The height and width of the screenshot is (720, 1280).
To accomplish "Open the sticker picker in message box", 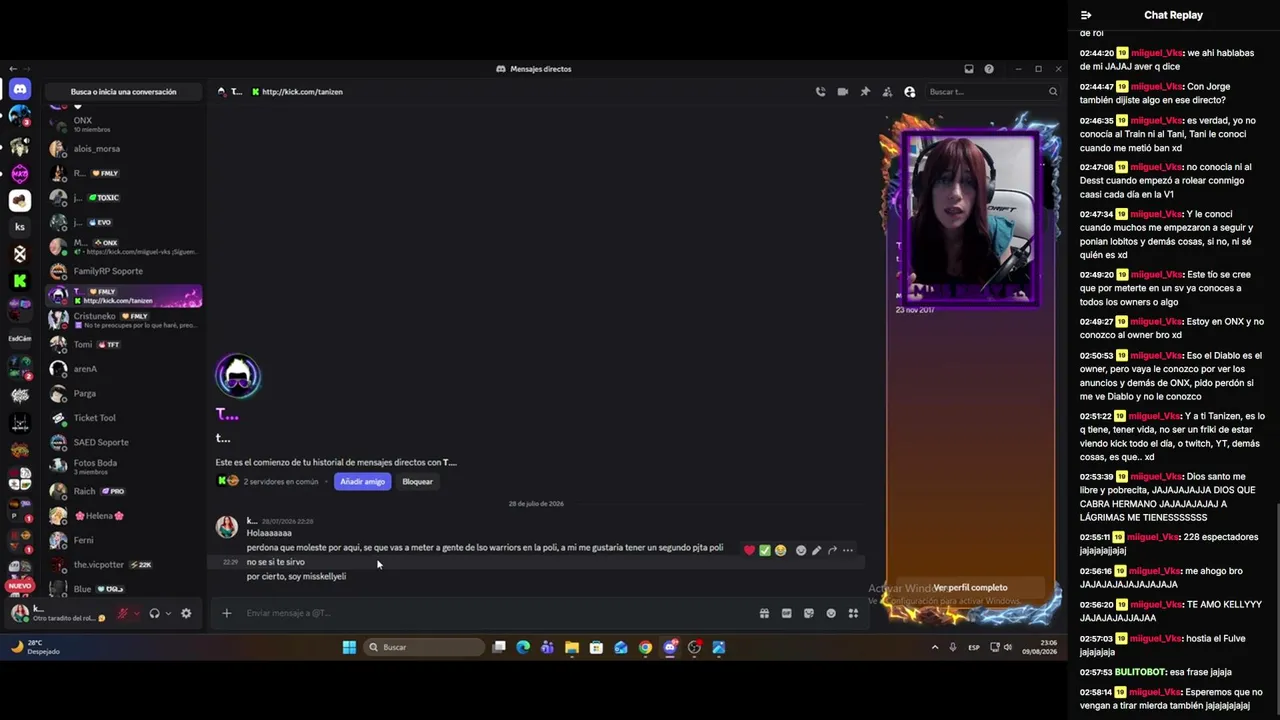I will tap(808, 613).
